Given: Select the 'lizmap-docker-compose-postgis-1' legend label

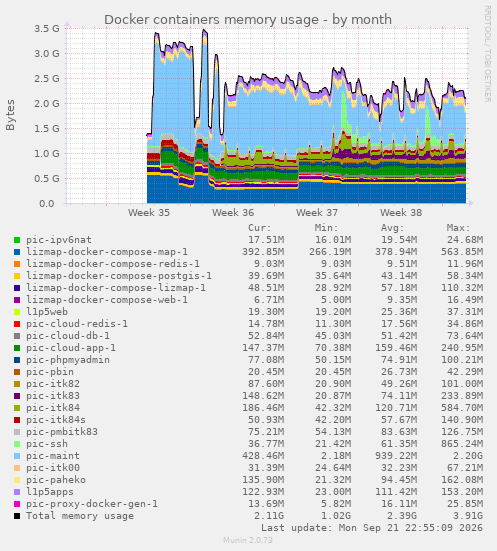Looking at the screenshot, I should (119, 276).
